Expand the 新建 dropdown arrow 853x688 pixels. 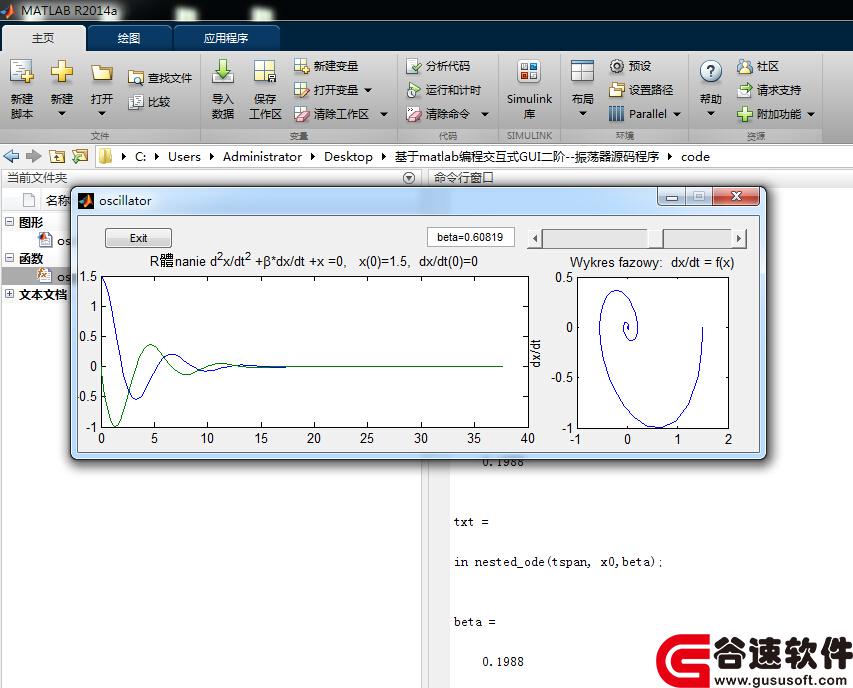tap(61, 114)
